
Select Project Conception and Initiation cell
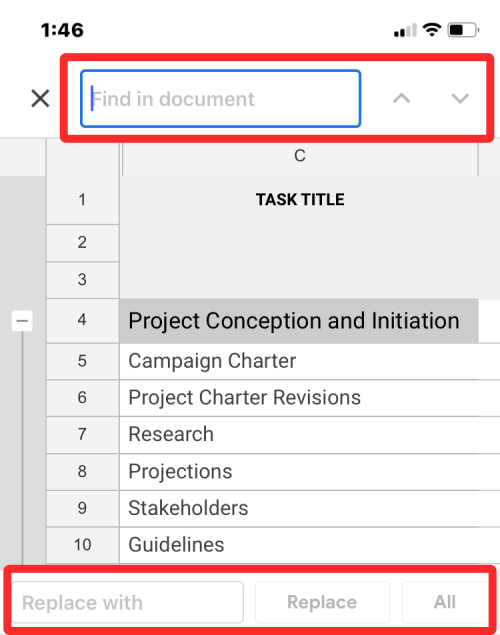pyautogui.click(x=299, y=321)
